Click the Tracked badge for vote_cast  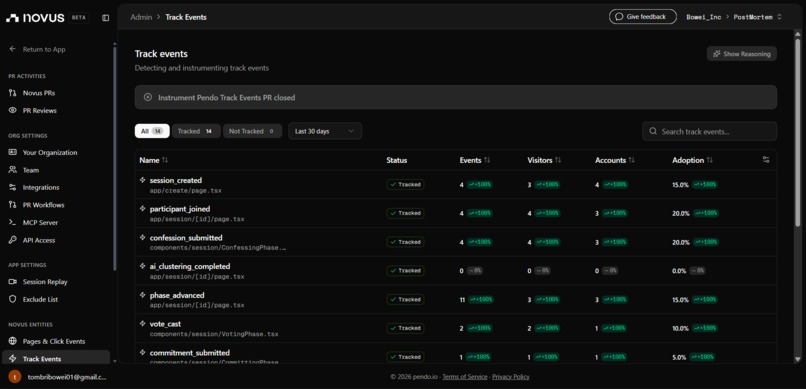click(405, 328)
